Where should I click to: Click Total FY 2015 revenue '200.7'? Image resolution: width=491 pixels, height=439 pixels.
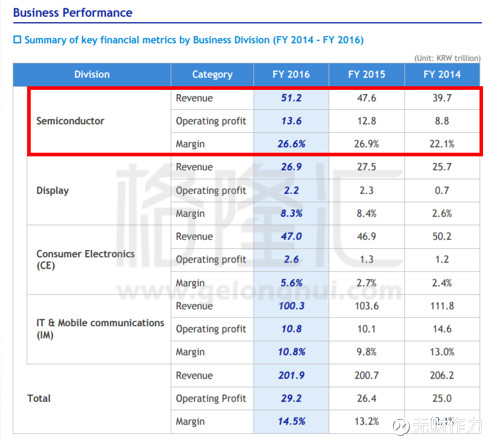(x=367, y=375)
